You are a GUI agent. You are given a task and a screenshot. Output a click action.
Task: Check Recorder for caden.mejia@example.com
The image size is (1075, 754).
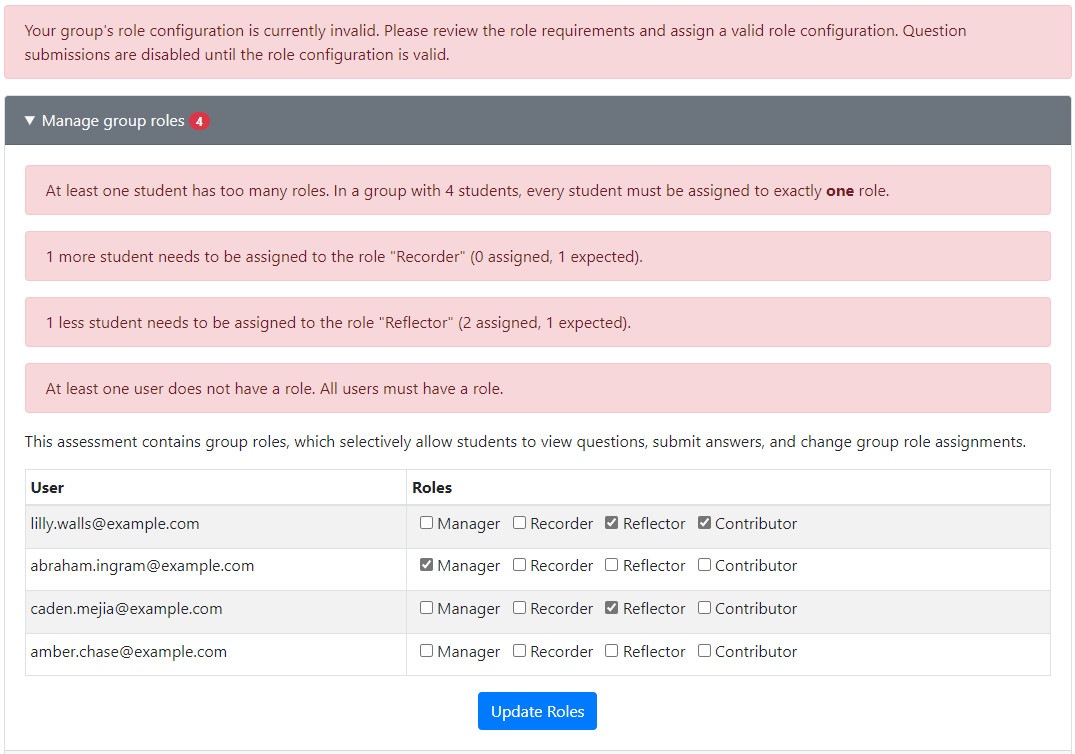(520, 608)
